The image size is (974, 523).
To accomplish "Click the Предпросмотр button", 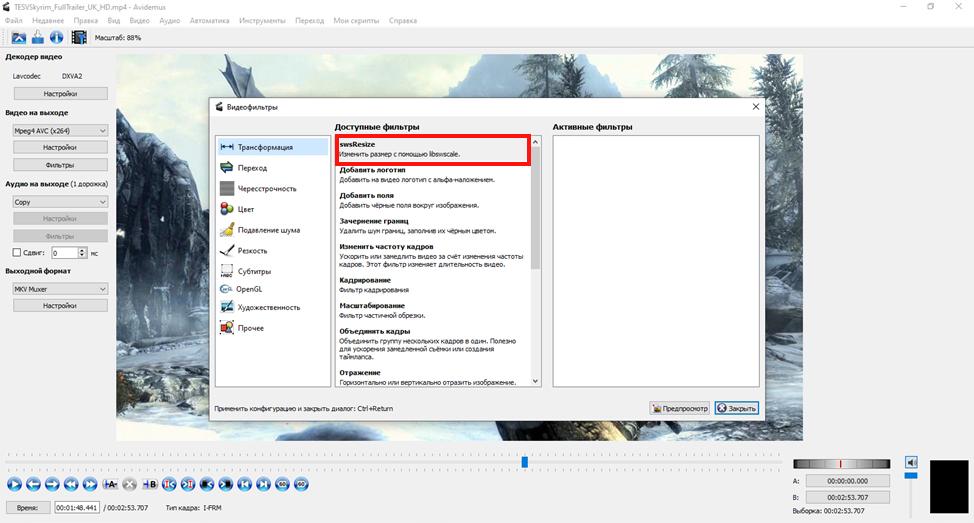I will pyautogui.click(x=680, y=408).
